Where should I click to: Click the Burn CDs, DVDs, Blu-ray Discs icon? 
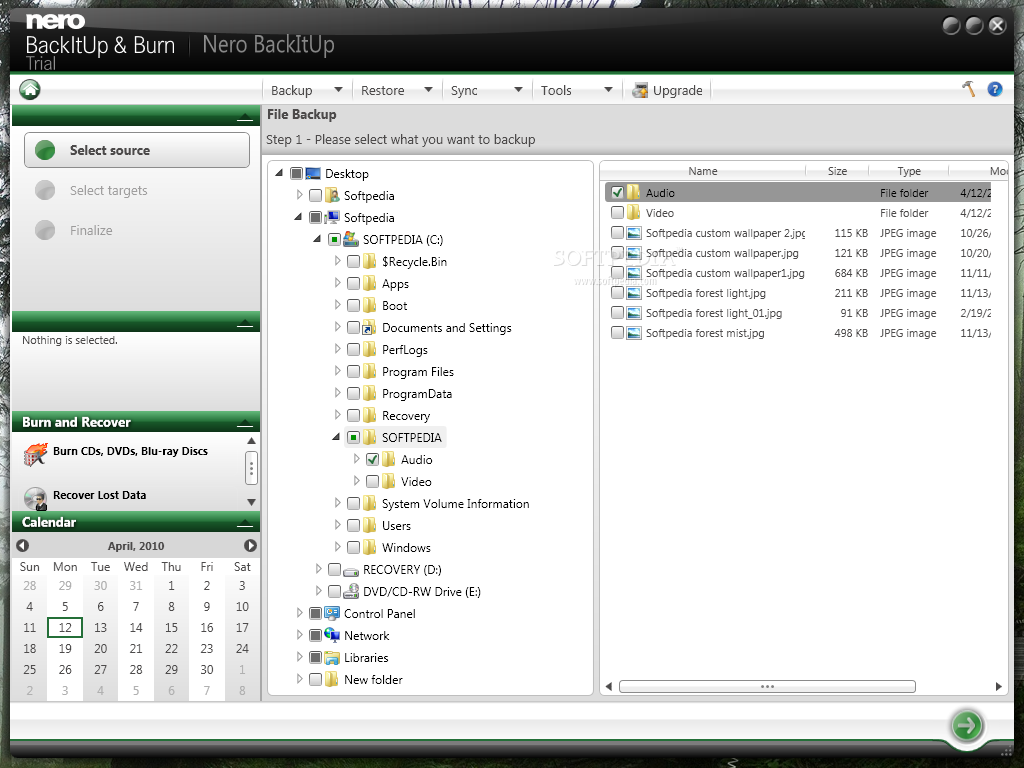coord(35,454)
